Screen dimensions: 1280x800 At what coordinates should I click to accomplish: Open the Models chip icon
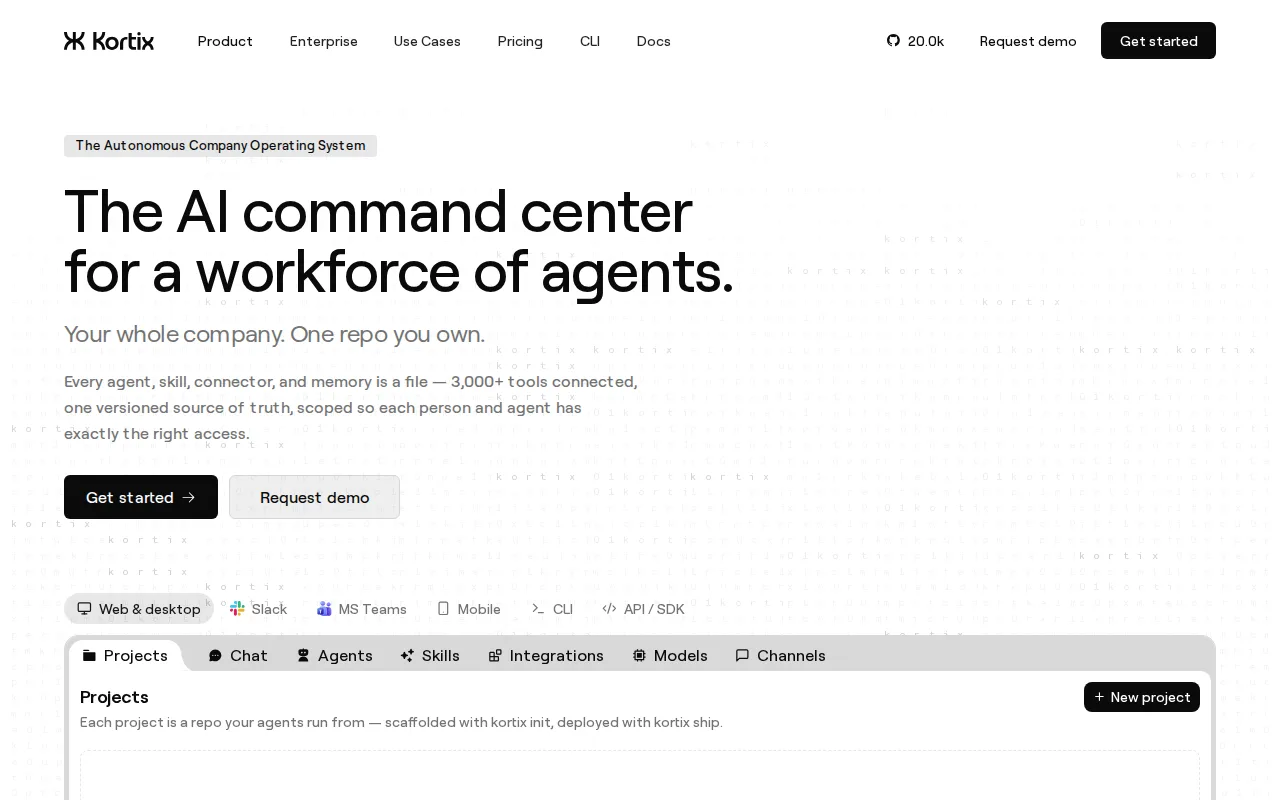pos(639,656)
